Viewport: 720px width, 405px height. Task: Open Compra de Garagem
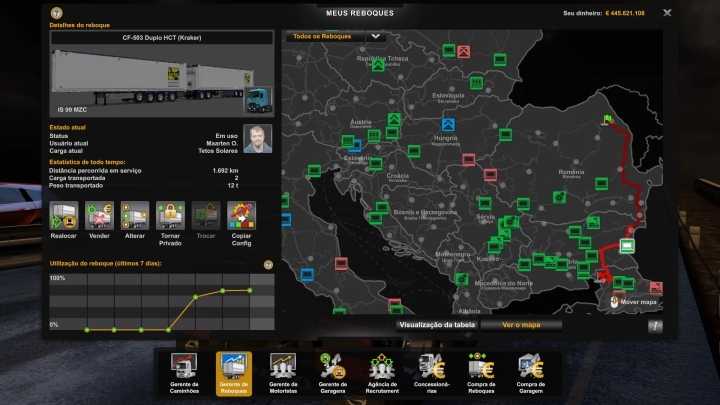(x=531, y=373)
